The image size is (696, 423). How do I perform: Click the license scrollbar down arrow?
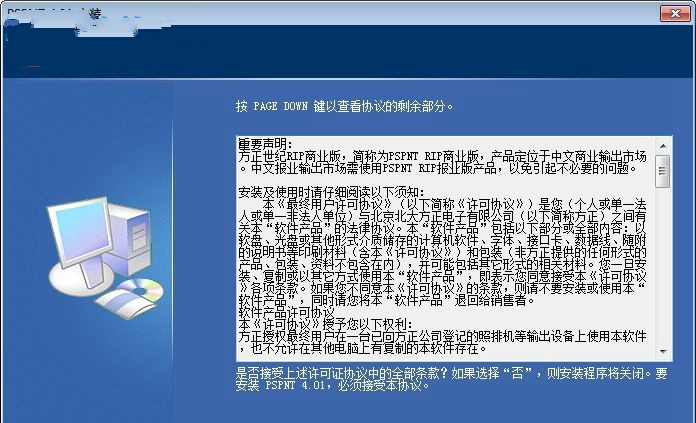pos(663,352)
